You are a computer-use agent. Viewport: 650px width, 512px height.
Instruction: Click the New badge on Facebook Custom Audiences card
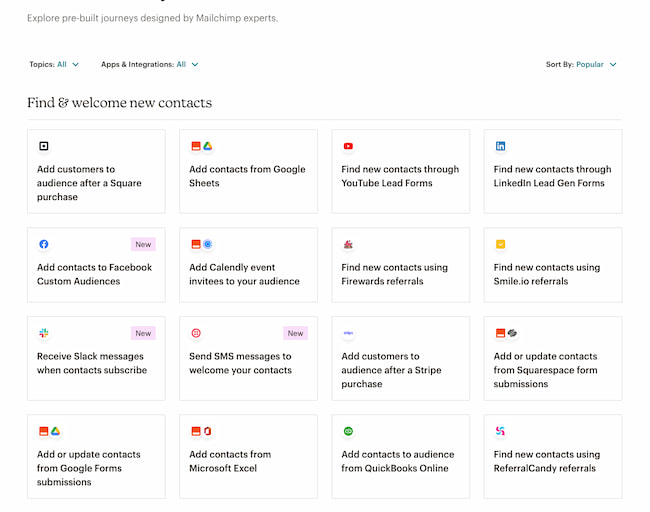coord(143,244)
